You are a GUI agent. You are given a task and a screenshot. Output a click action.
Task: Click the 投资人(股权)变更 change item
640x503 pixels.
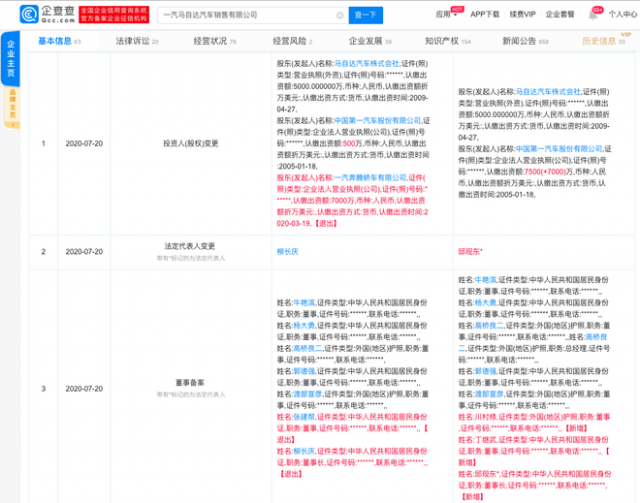(x=191, y=143)
